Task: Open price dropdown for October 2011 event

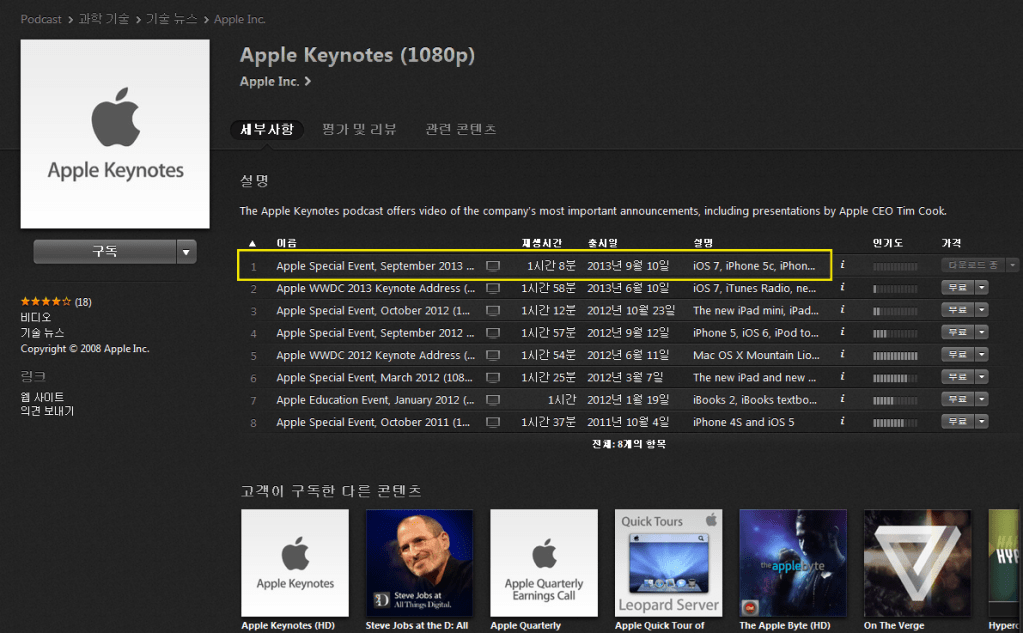Action: [981, 422]
